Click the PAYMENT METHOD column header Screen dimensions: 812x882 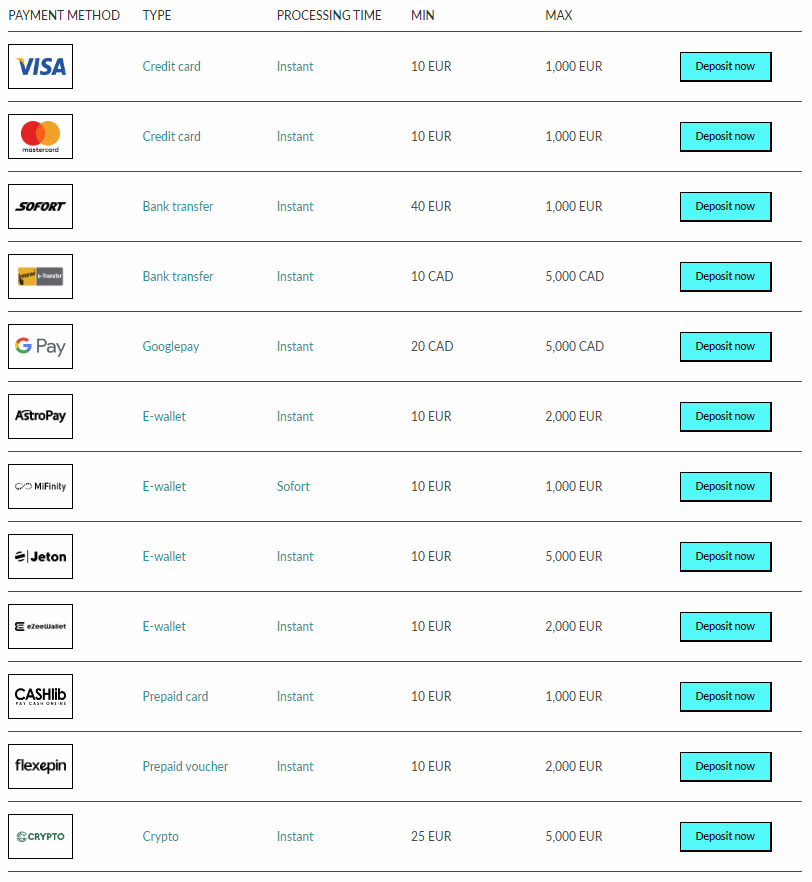(64, 15)
